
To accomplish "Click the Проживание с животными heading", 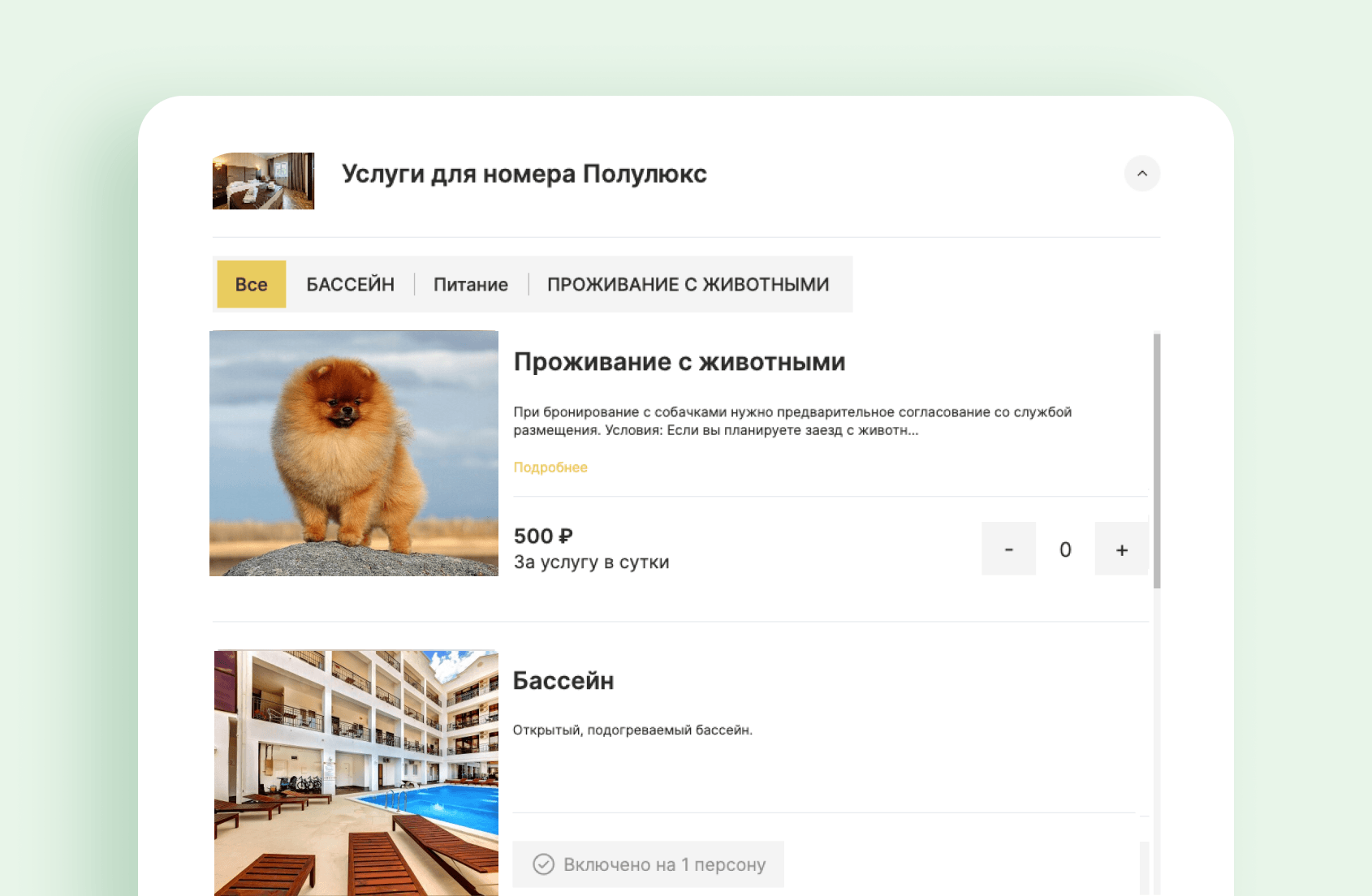I will [x=680, y=362].
